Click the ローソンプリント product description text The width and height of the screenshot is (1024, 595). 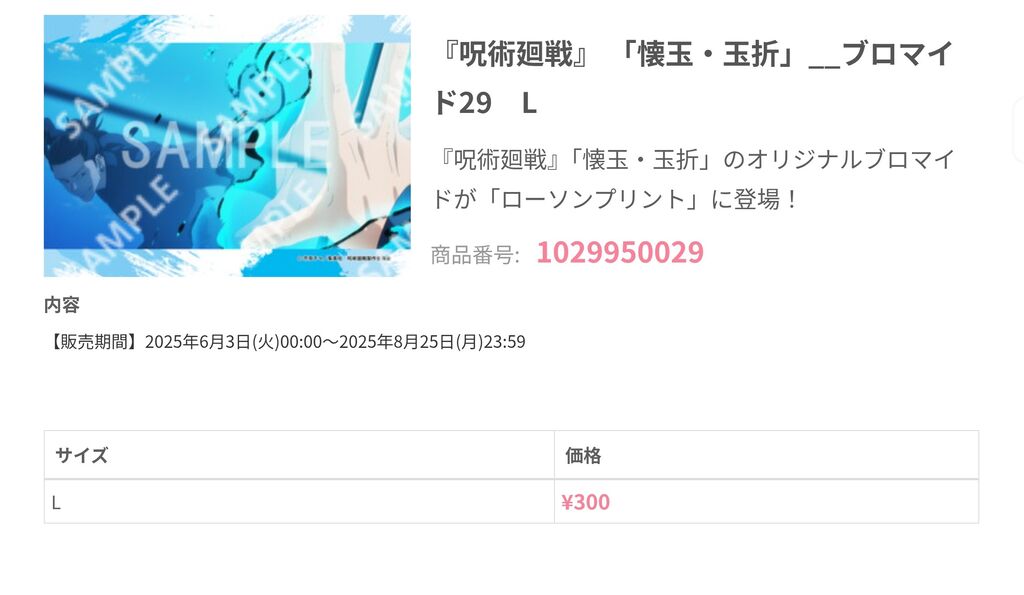[x=694, y=179]
